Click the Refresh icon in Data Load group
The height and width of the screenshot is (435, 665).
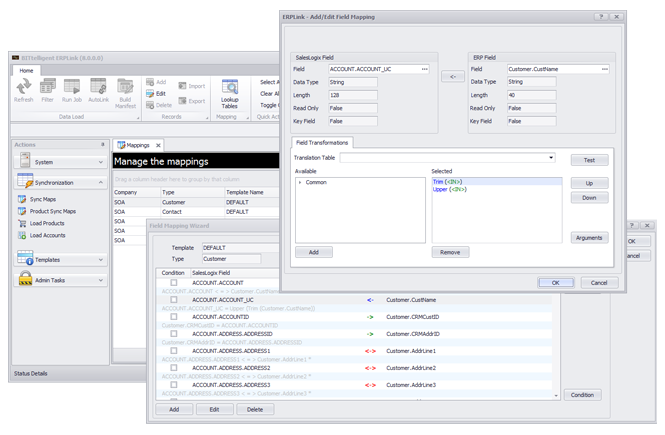pyautogui.click(x=23, y=90)
